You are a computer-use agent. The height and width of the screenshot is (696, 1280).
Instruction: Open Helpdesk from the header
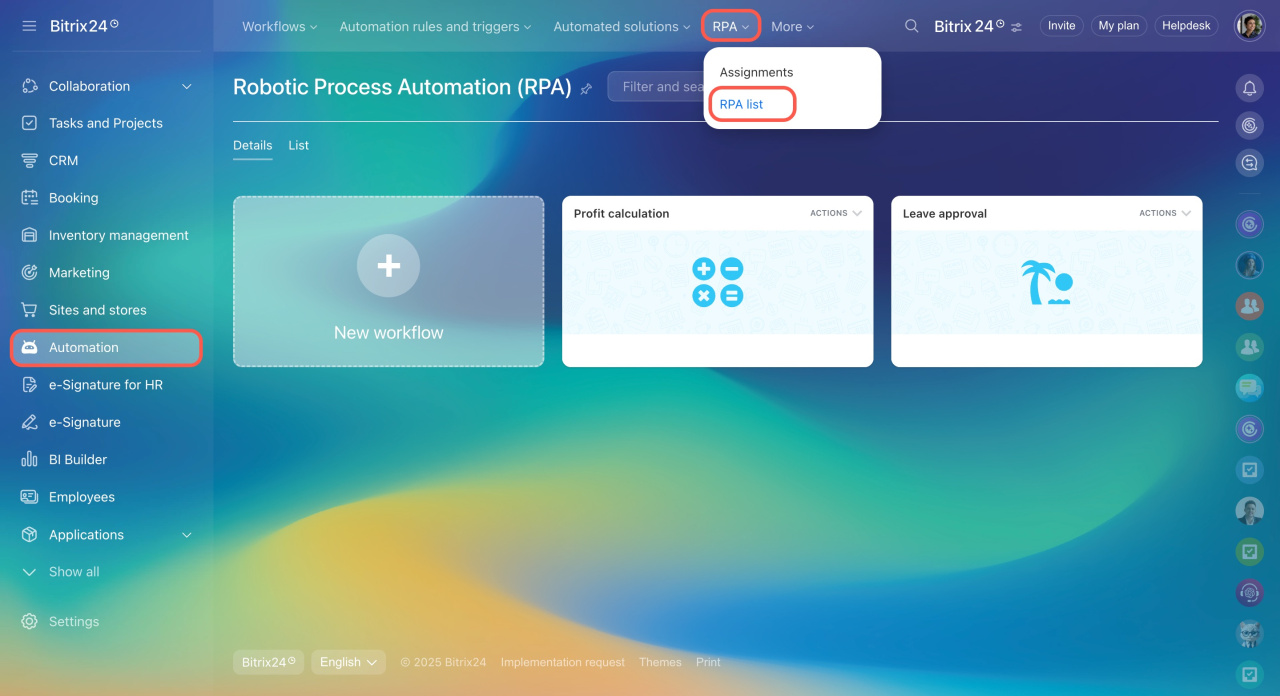point(1187,26)
